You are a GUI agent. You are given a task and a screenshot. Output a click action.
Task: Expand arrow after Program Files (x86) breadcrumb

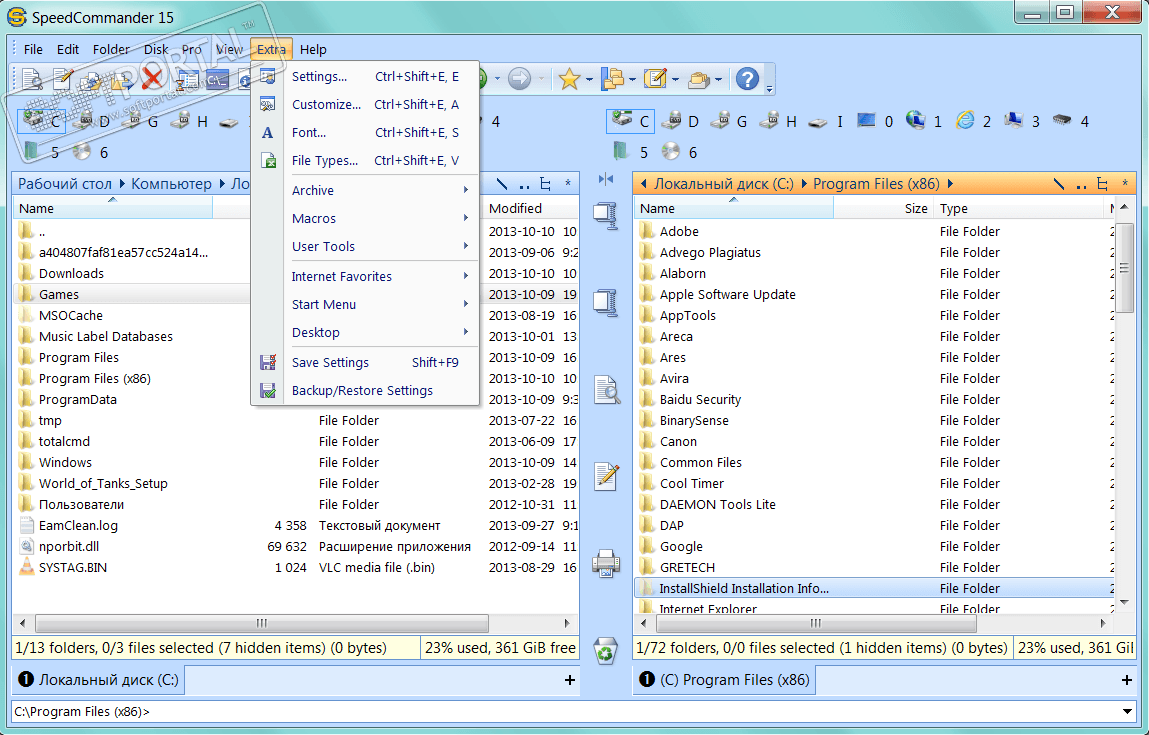tap(950, 184)
